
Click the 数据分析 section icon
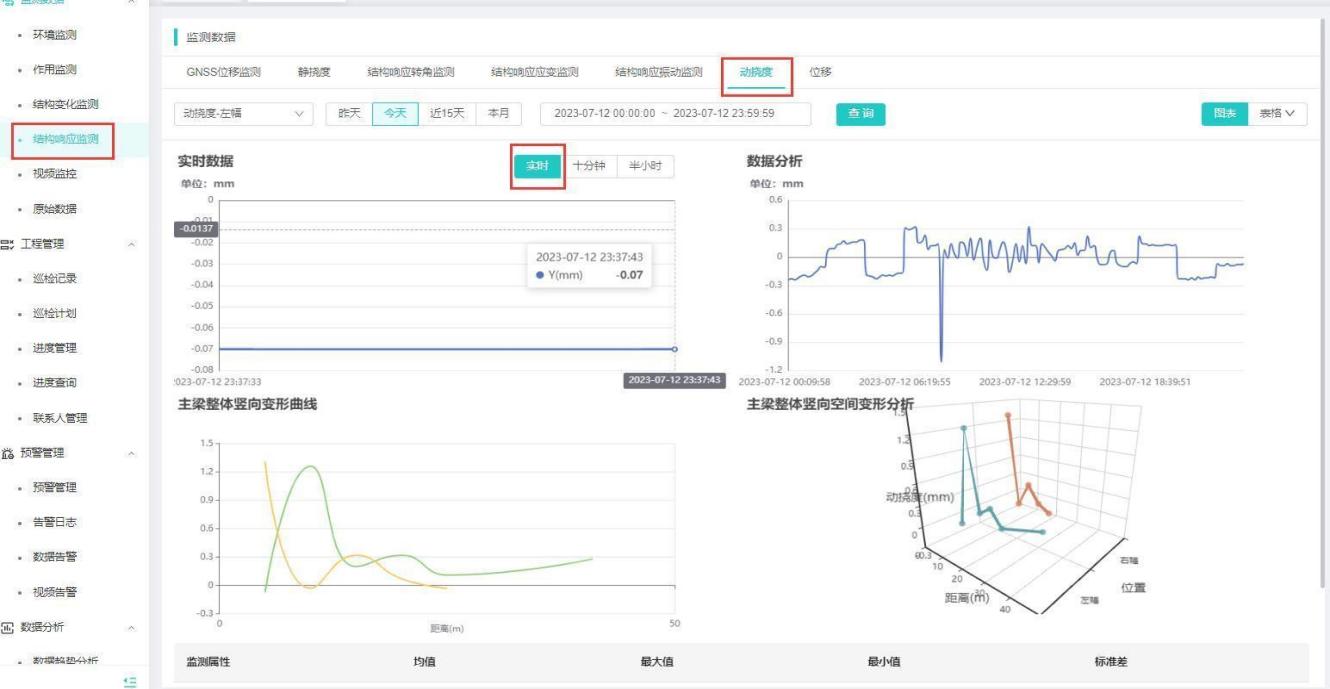point(8,627)
